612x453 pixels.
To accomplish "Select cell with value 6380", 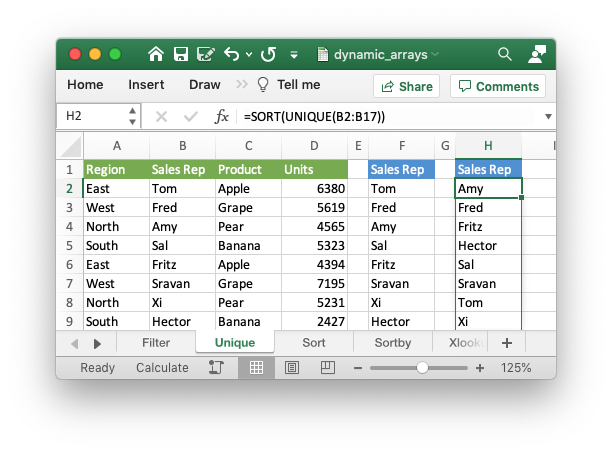I will tap(314, 188).
